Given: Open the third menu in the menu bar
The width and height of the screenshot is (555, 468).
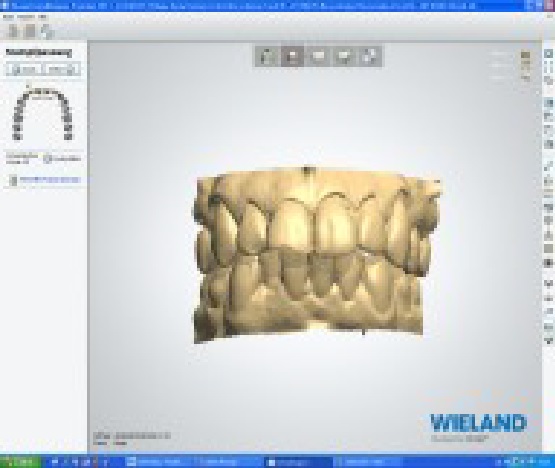Looking at the screenshot, I should point(42,17).
